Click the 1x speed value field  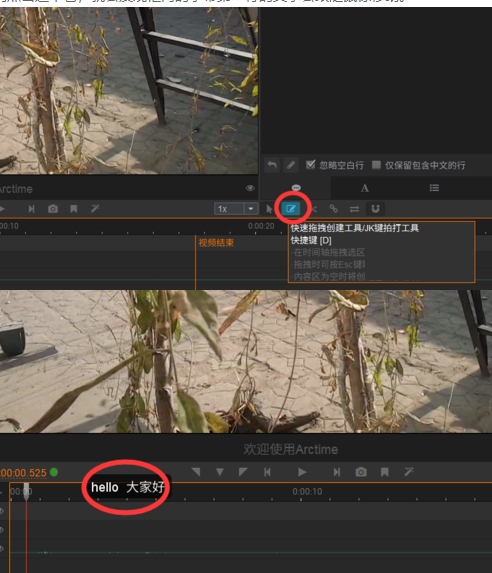[229, 209]
